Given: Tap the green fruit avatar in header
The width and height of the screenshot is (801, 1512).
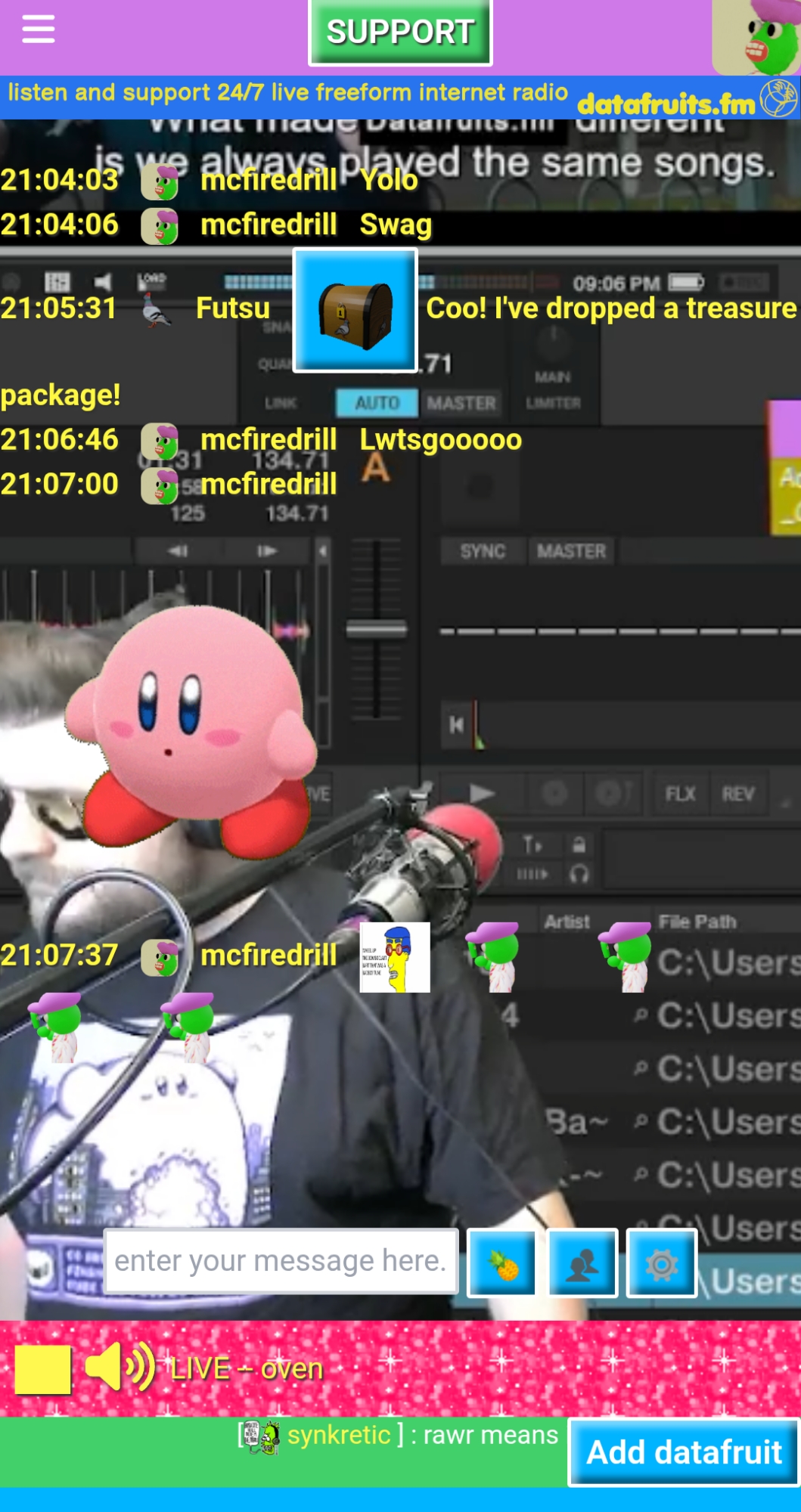Looking at the screenshot, I should pyautogui.click(x=756, y=37).
